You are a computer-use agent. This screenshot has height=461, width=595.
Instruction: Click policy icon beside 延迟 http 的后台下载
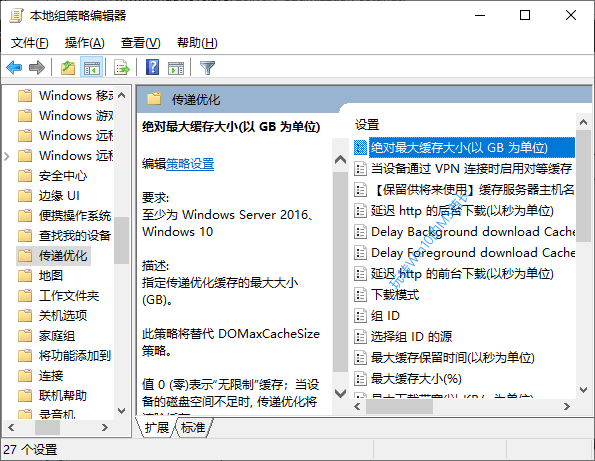tap(360, 211)
